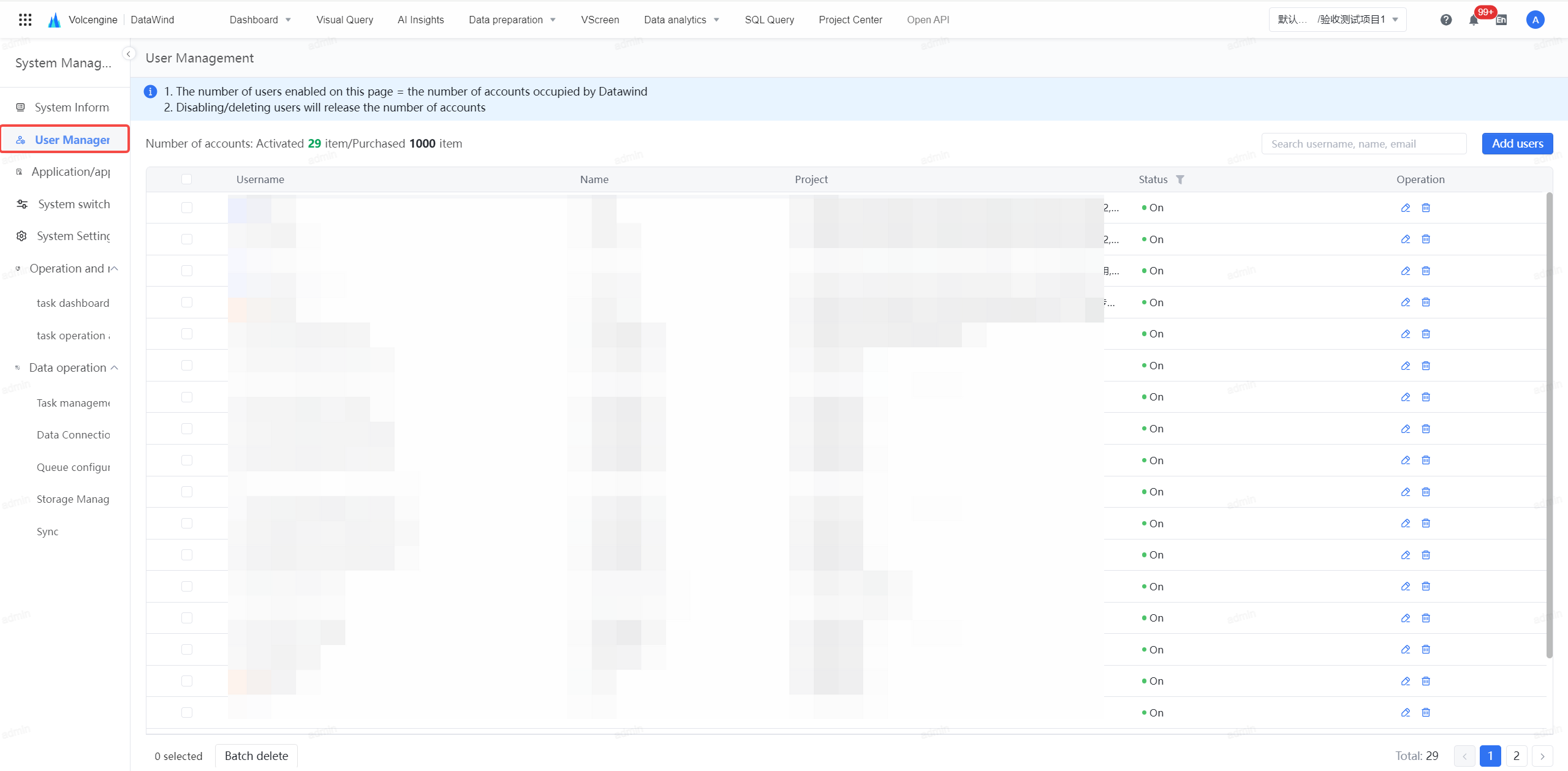Open Project Center
The height and width of the screenshot is (771, 1568).
(x=850, y=20)
